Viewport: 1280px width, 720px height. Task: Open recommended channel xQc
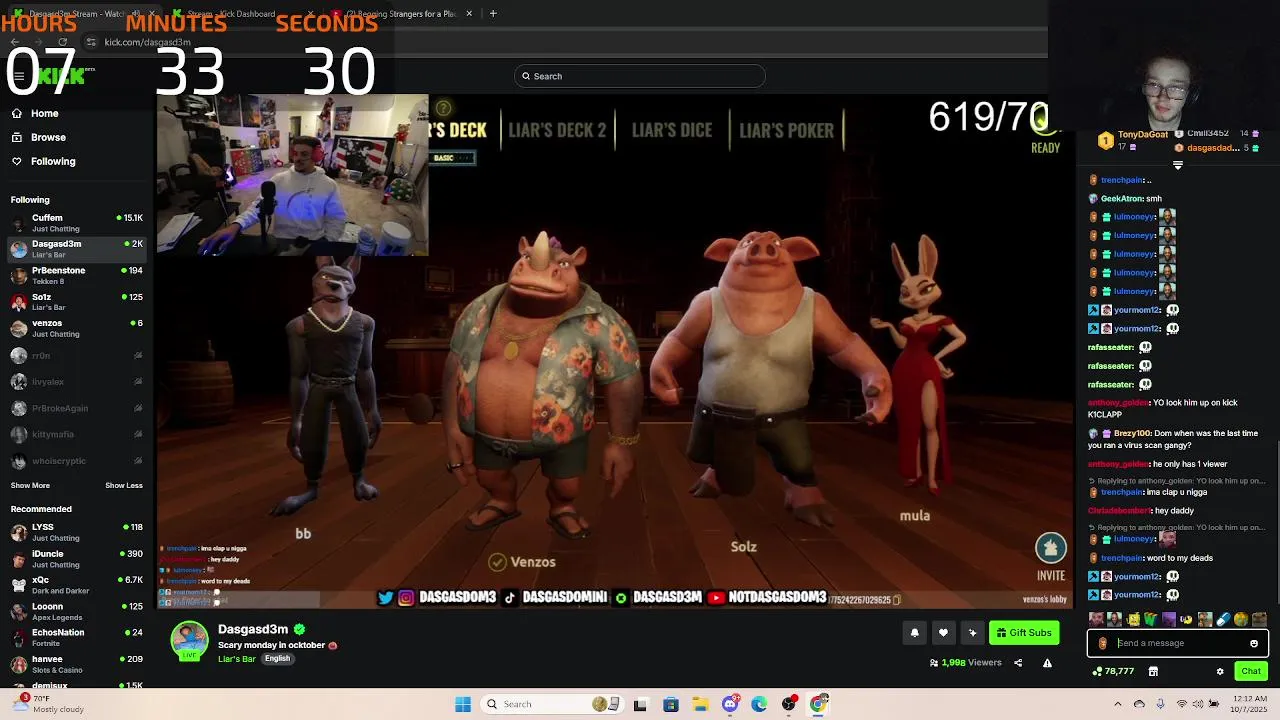point(76,585)
